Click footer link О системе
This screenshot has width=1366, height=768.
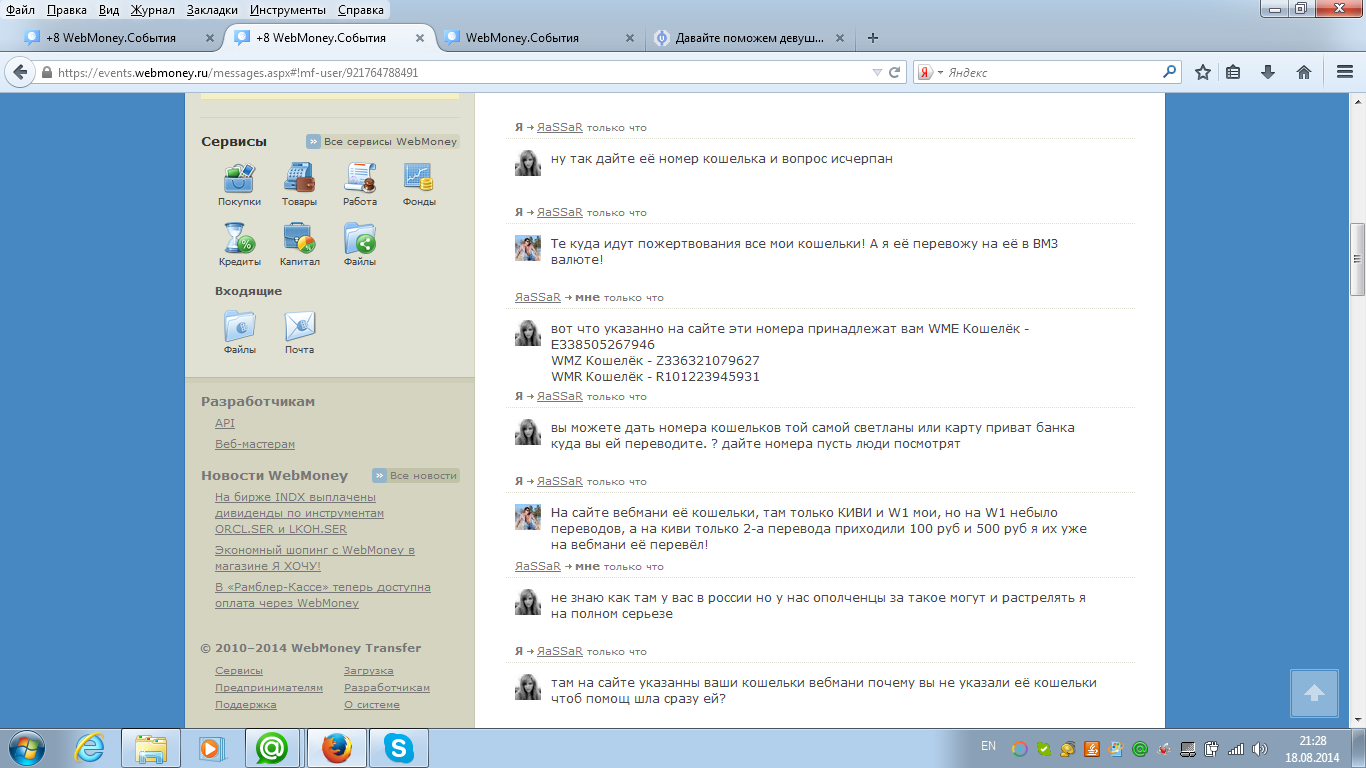click(x=372, y=705)
